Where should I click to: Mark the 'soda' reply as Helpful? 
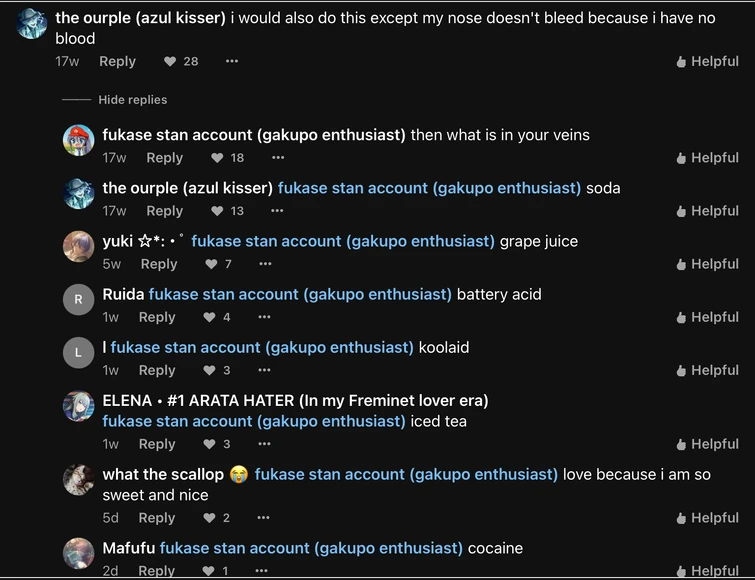(707, 211)
